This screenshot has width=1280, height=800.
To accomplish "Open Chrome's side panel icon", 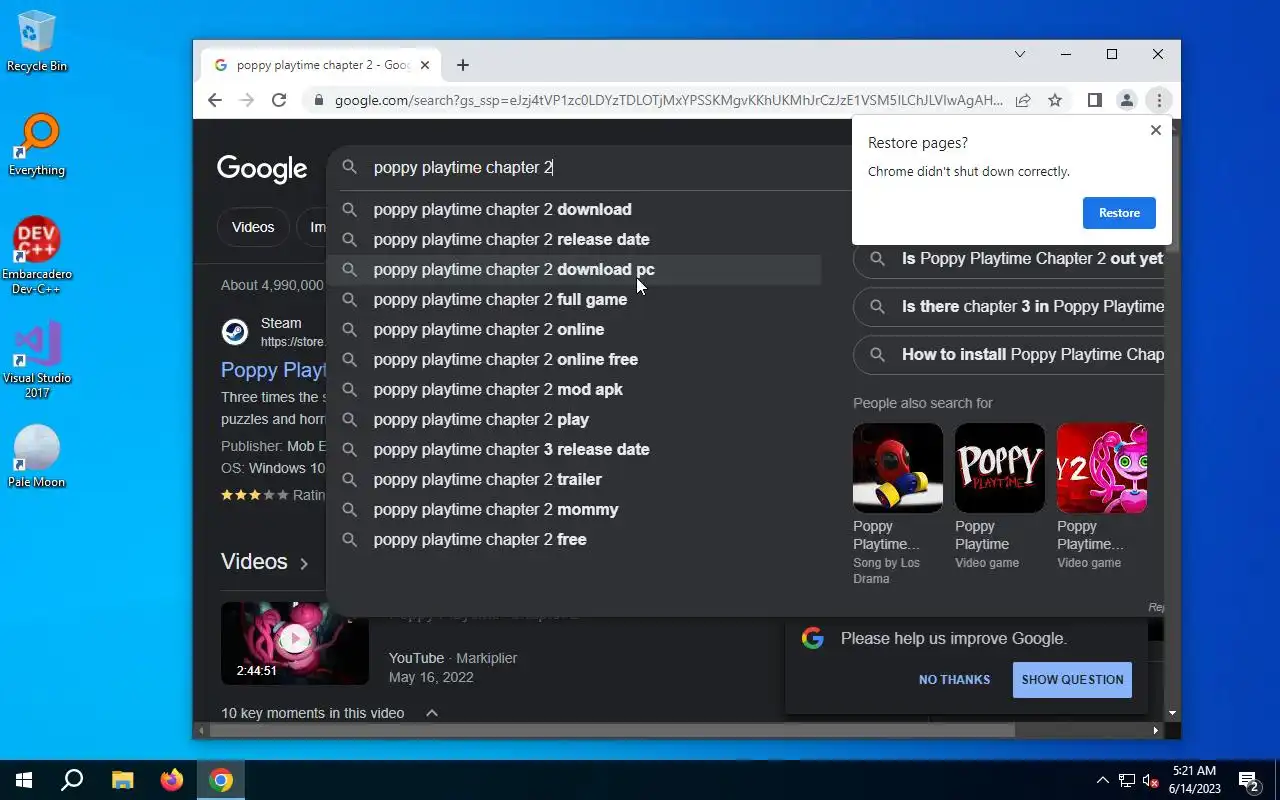I will tap(1094, 100).
